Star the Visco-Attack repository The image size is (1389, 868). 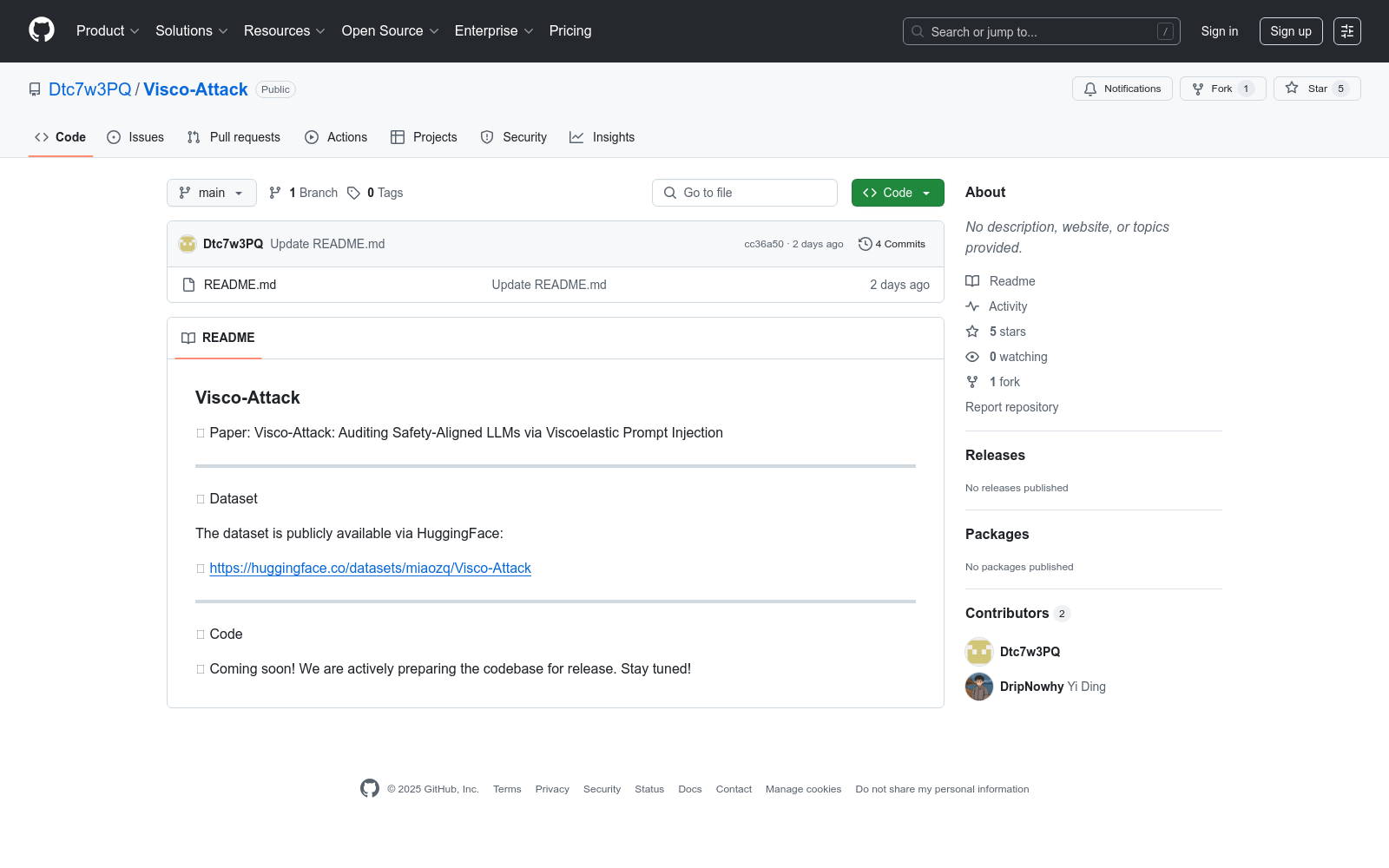coord(1317,89)
